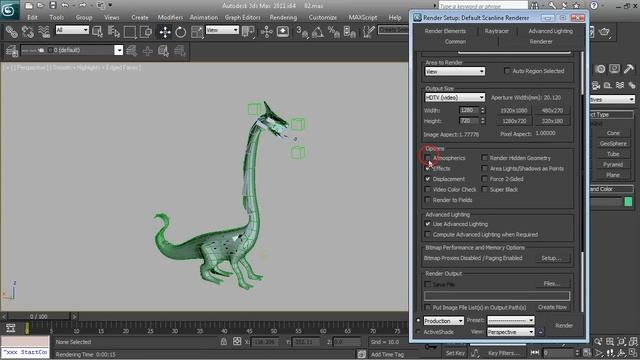This screenshot has height=360, width=640.
Task: Open the Area to Render View dropdown
Action: click(455, 71)
